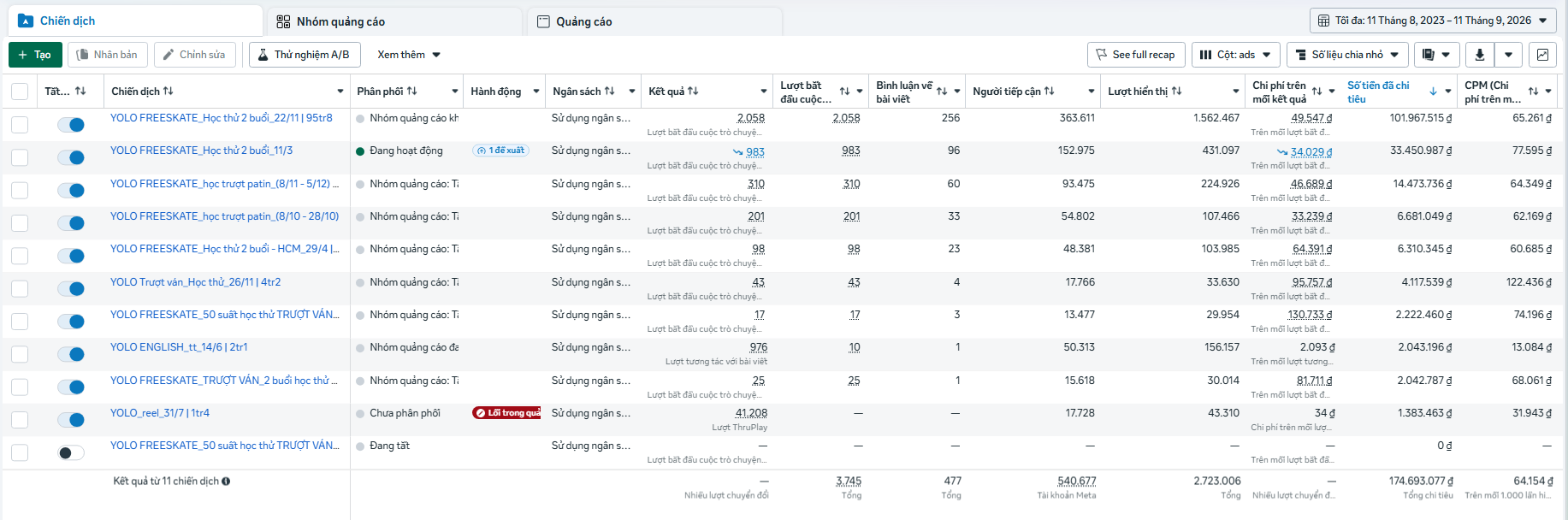Click the green Tạo button
The height and width of the screenshot is (520, 1568).
[x=35, y=55]
